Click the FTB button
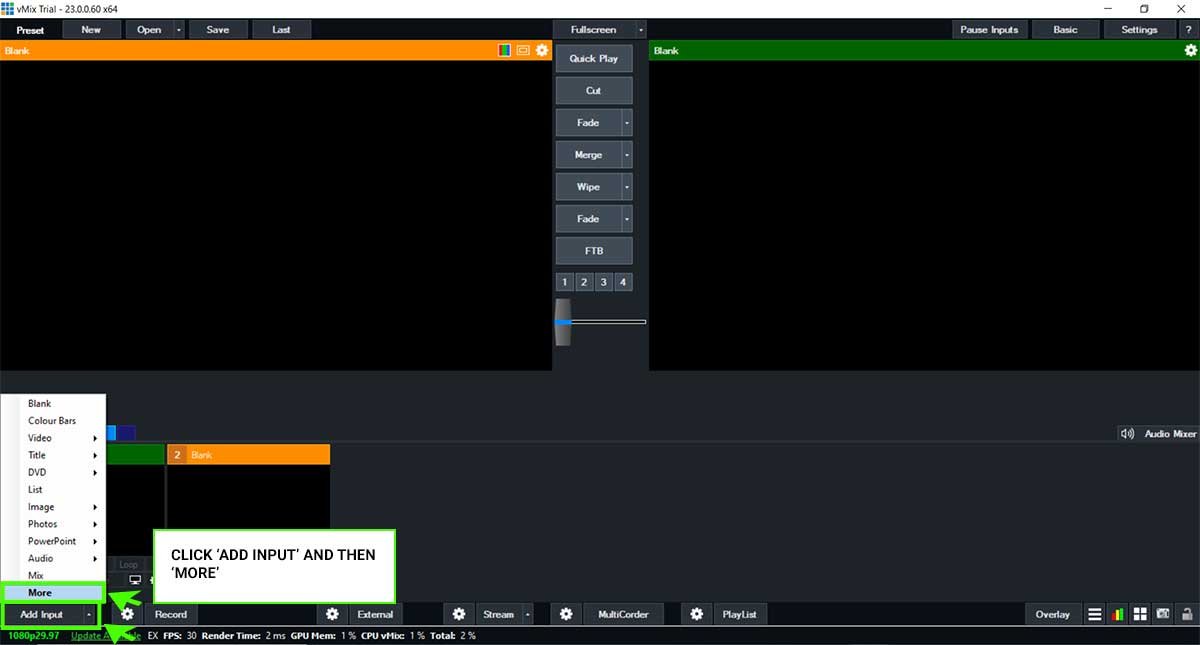 coord(594,251)
